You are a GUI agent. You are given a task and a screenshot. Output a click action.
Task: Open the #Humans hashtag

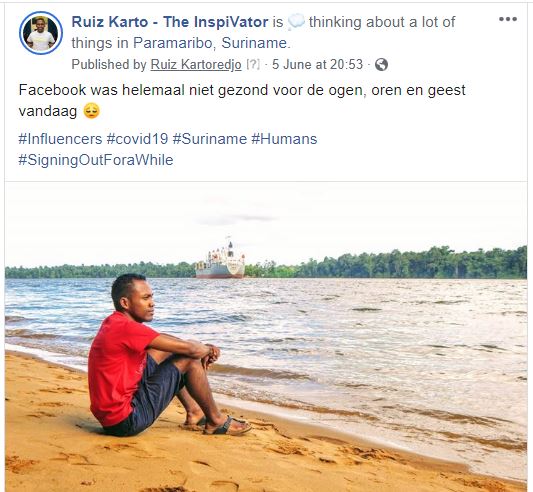click(284, 139)
